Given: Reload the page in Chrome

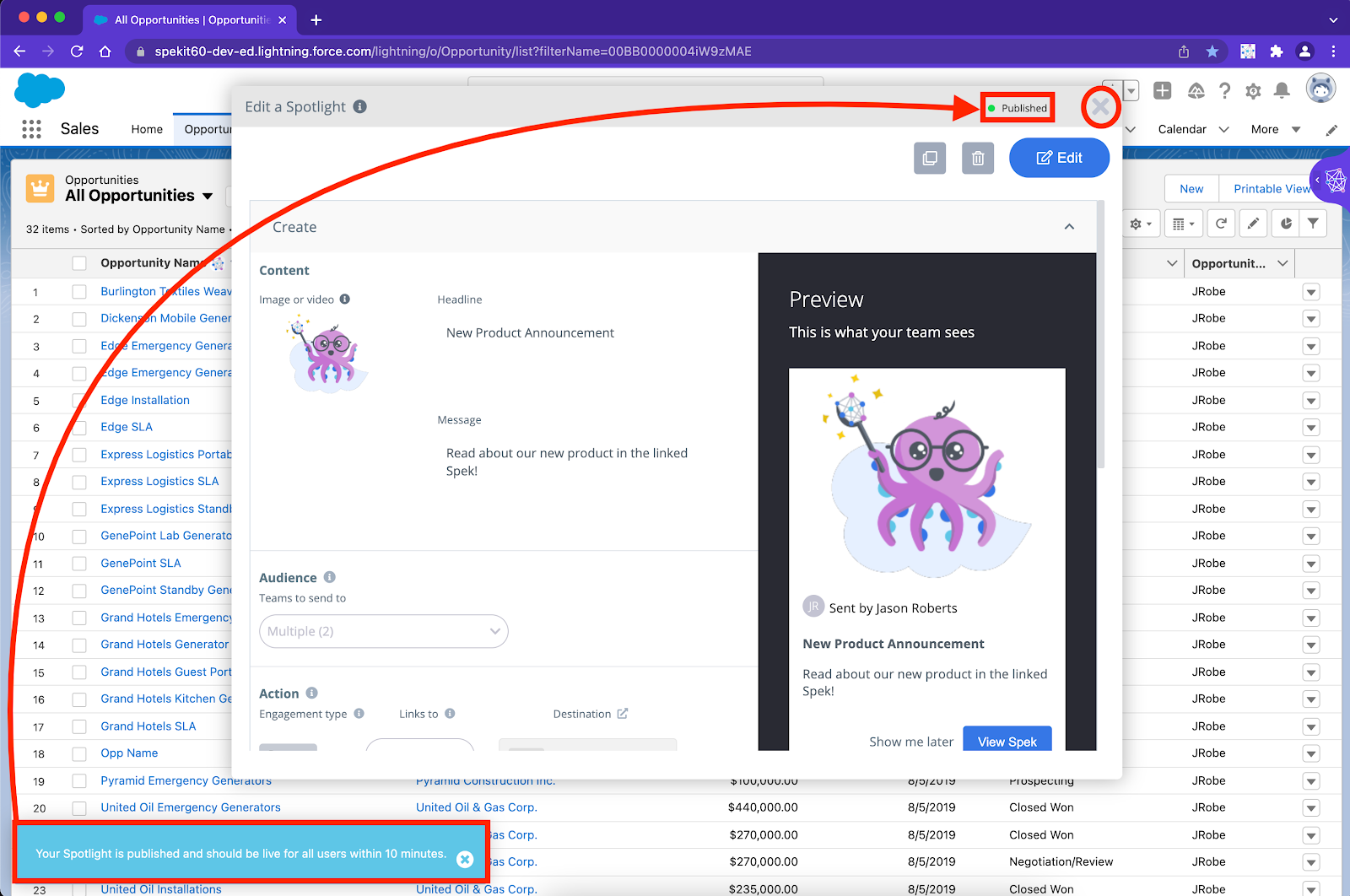Looking at the screenshot, I should [x=77, y=51].
